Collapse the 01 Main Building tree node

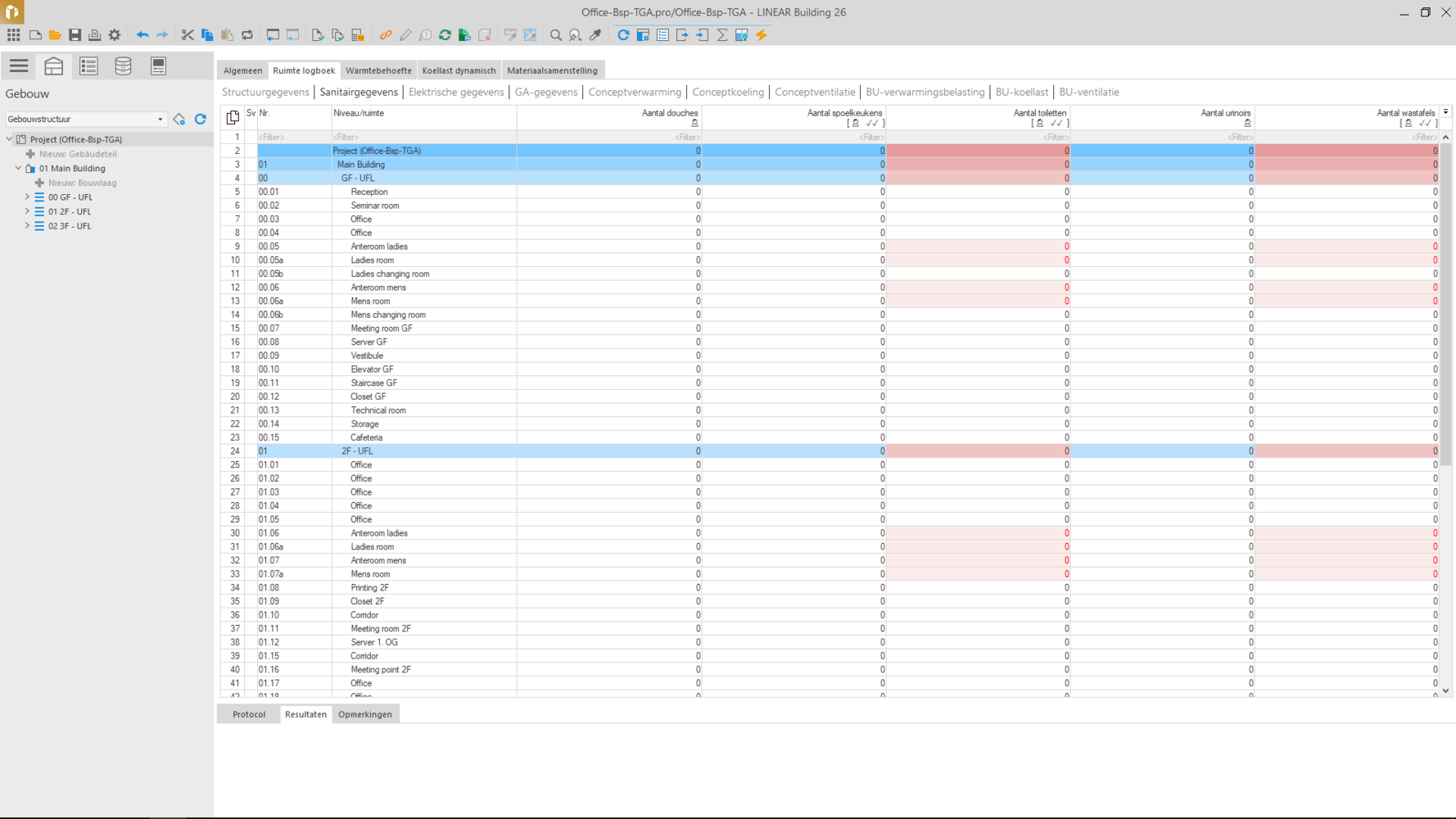(18, 169)
